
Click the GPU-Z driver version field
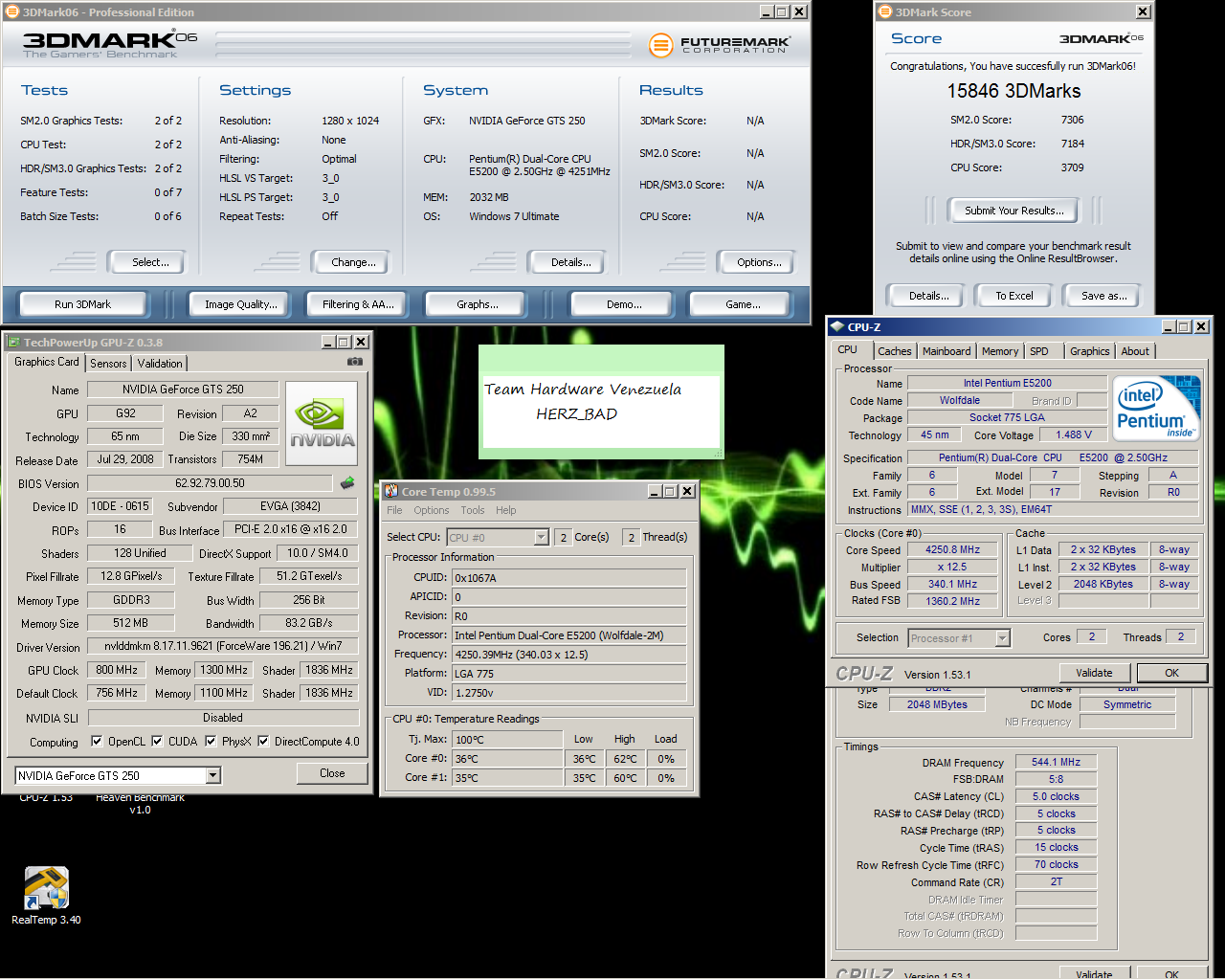click(x=223, y=646)
